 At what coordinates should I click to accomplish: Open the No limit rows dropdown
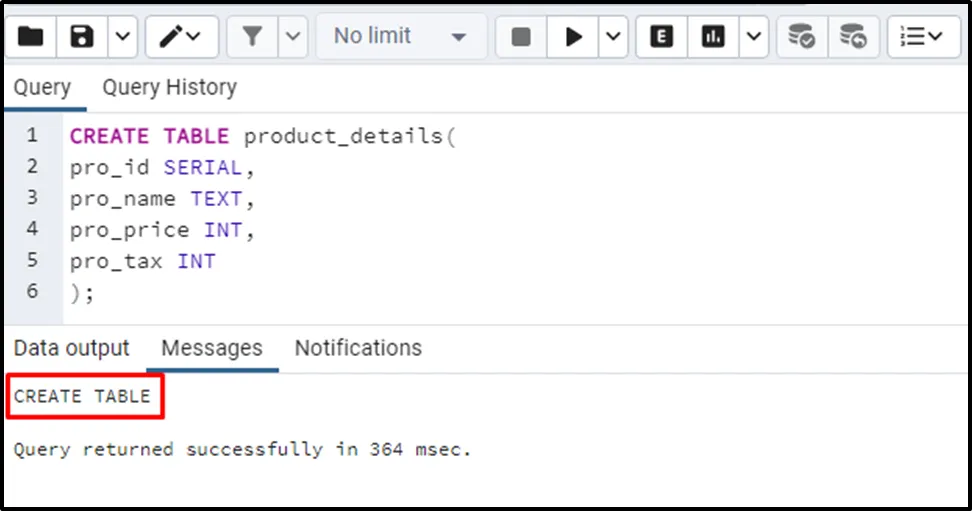pyautogui.click(x=401, y=37)
